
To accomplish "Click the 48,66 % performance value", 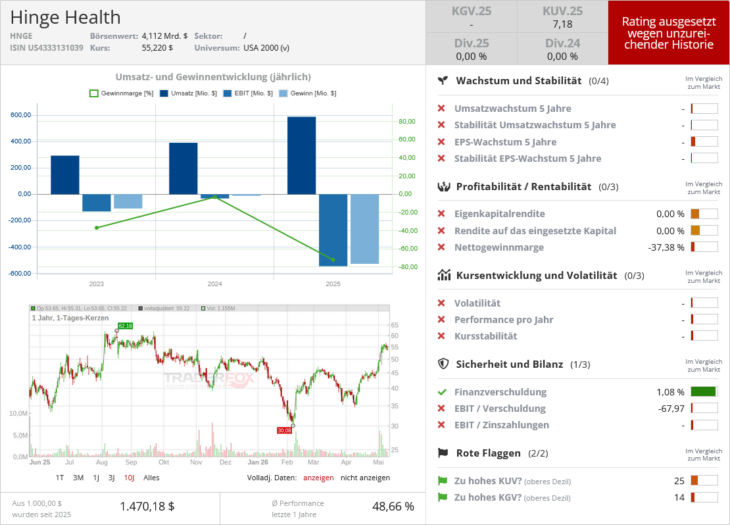I will tap(393, 506).
